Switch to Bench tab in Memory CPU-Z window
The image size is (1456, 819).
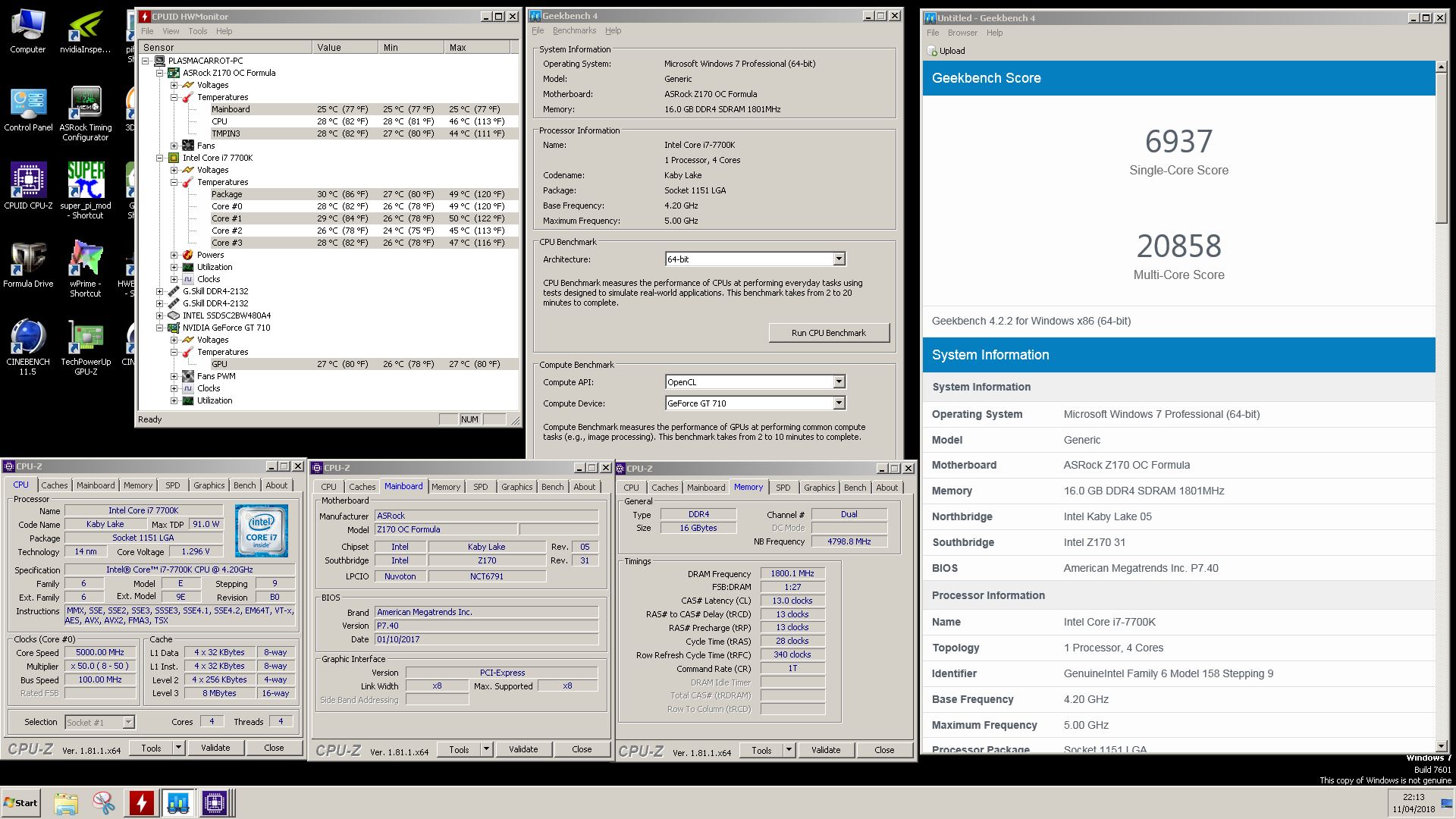coord(855,488)
